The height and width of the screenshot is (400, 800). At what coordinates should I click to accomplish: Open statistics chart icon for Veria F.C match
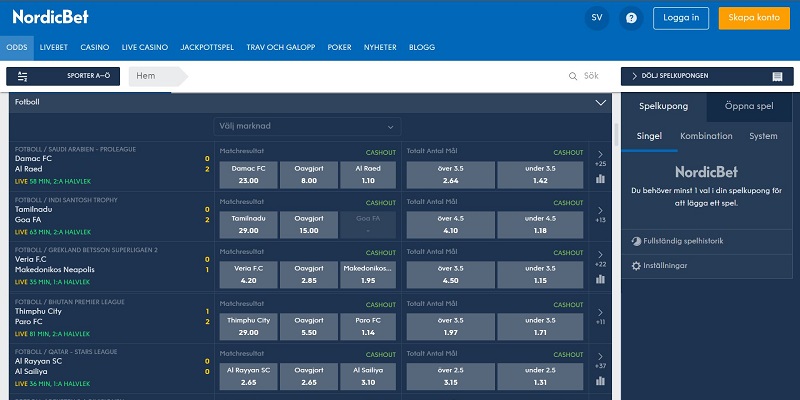tap(600, 279)
